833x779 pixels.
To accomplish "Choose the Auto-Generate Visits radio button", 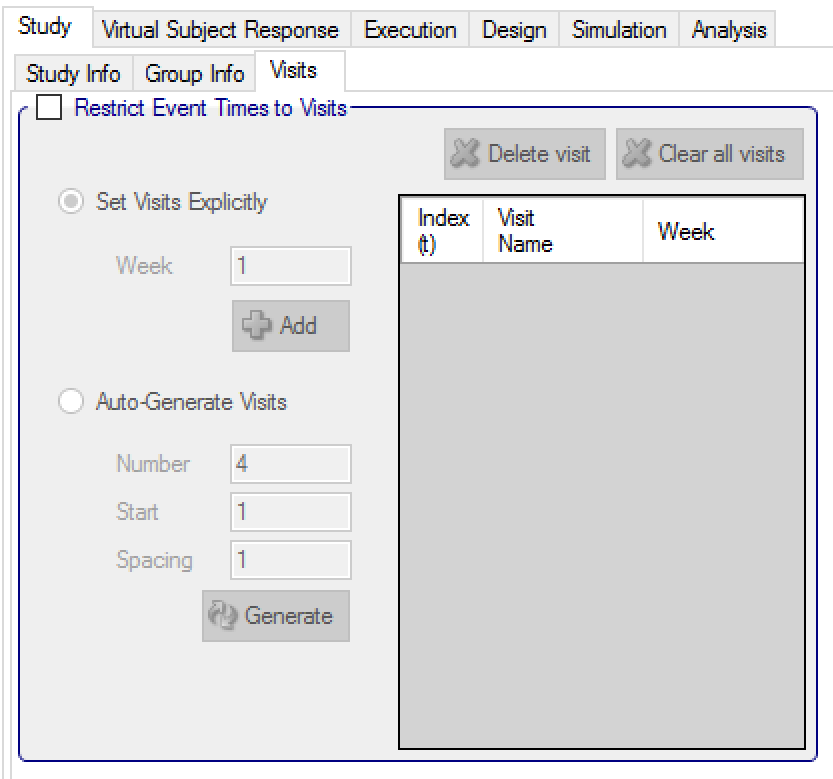I will [x=71, y=402].
